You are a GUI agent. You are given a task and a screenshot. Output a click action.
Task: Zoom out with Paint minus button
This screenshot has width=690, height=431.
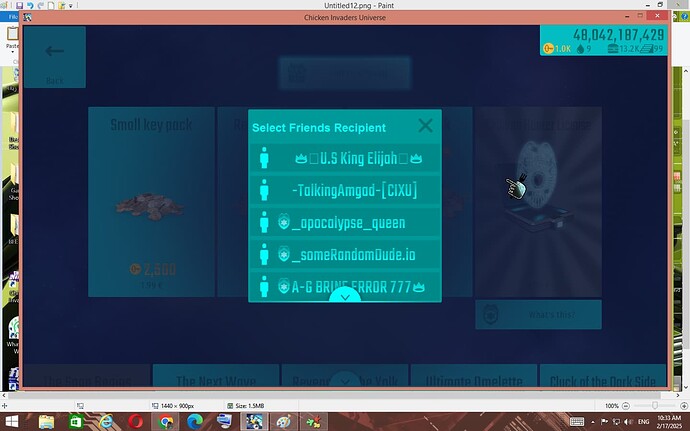point(626,405)
